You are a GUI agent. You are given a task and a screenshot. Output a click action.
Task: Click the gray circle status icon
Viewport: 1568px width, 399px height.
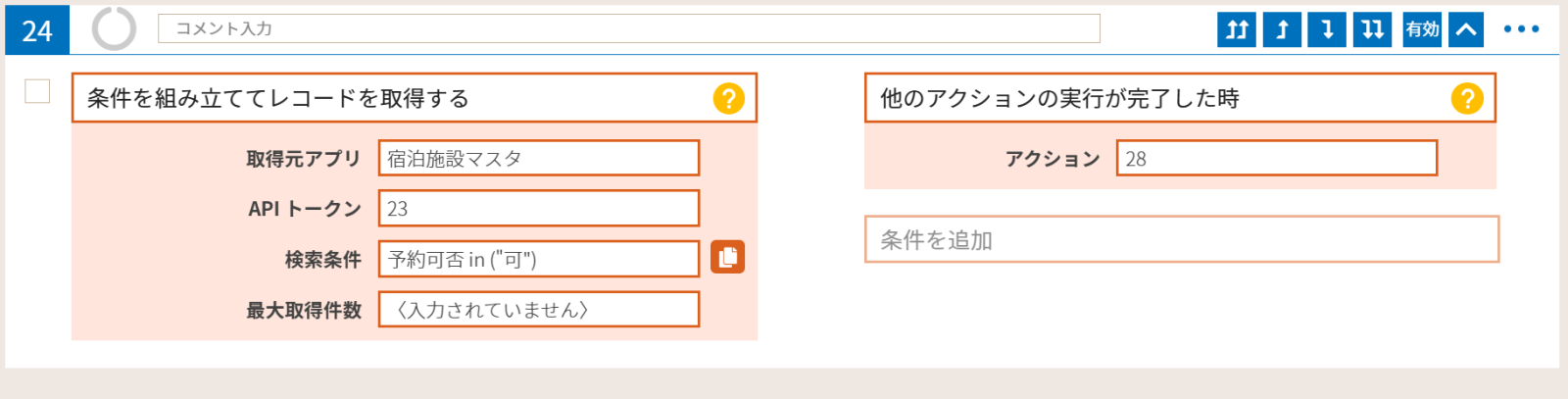tap(114, 28)
